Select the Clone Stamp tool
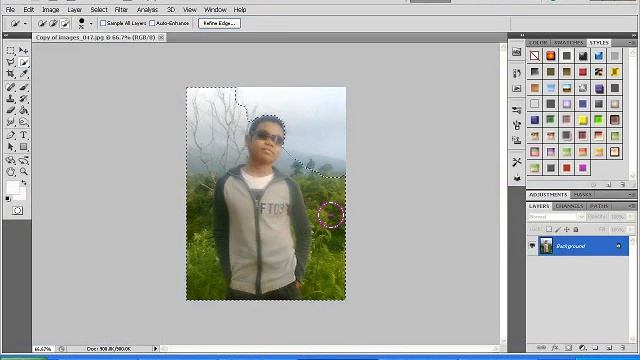640x360 pixels. [x=11, y=98]
